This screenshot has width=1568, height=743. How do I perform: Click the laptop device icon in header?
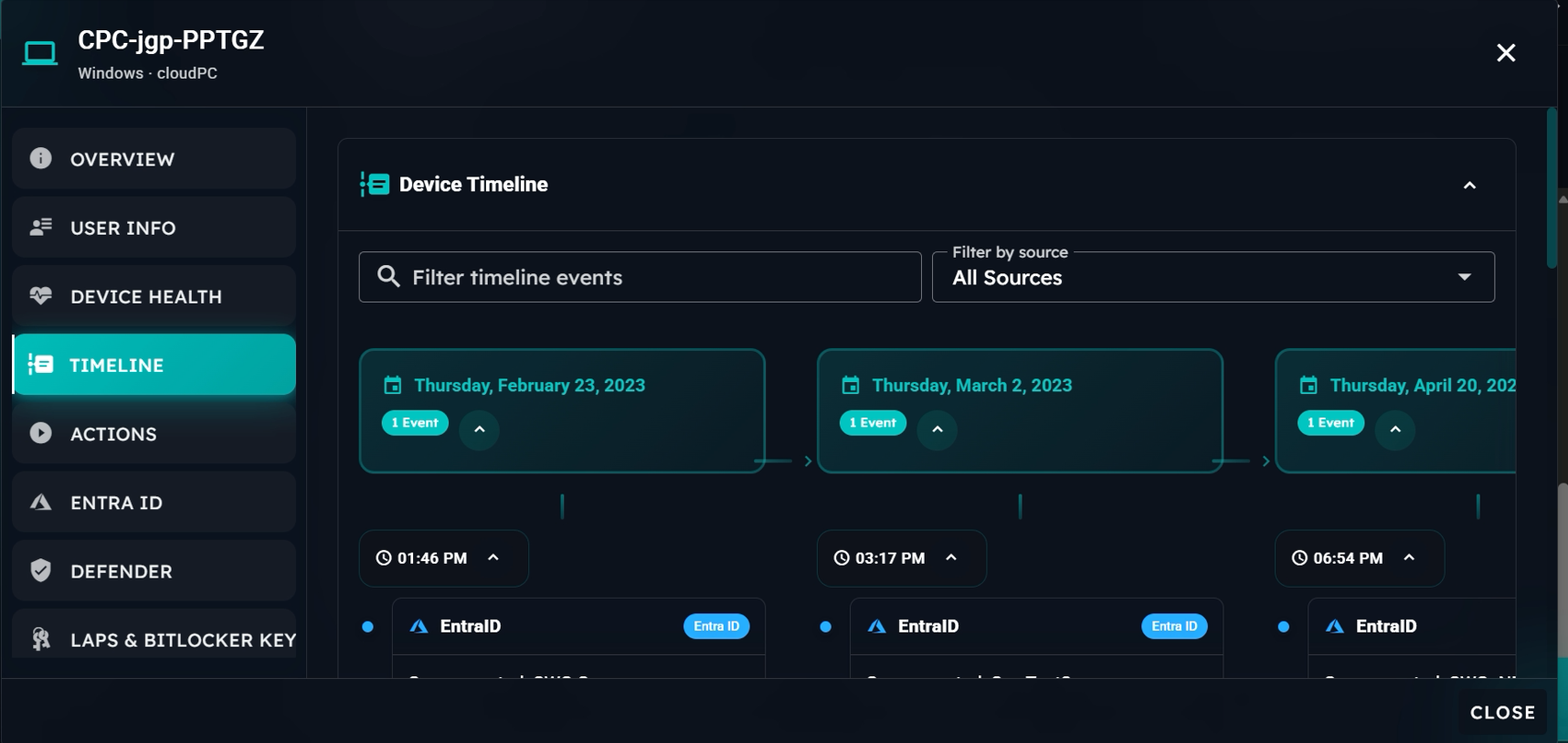pos(39,54)
